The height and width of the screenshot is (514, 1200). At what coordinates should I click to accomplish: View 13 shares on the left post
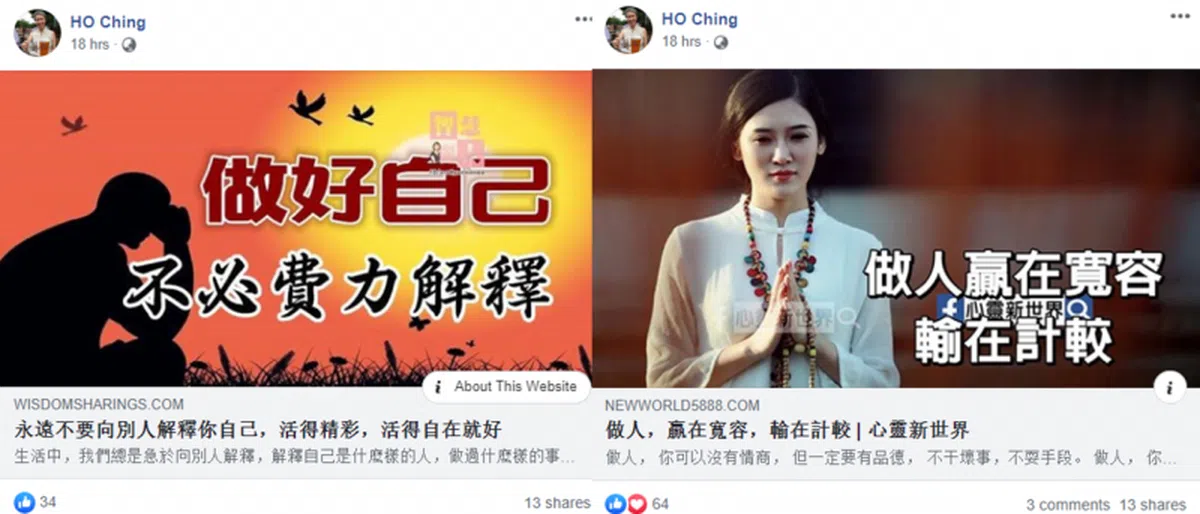(x=557, y=503)
